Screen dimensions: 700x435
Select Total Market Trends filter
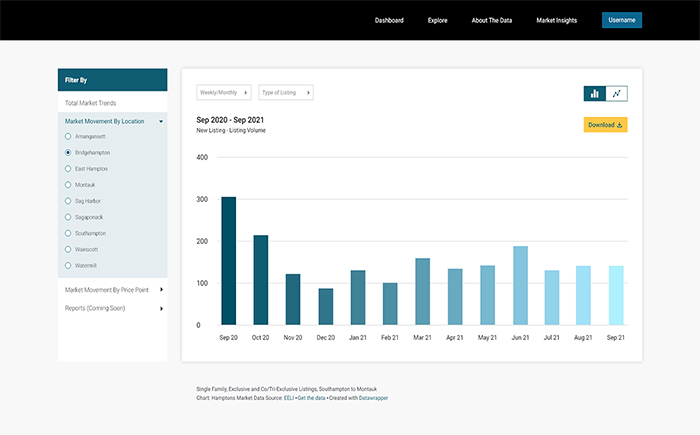(x=91, y=103)
